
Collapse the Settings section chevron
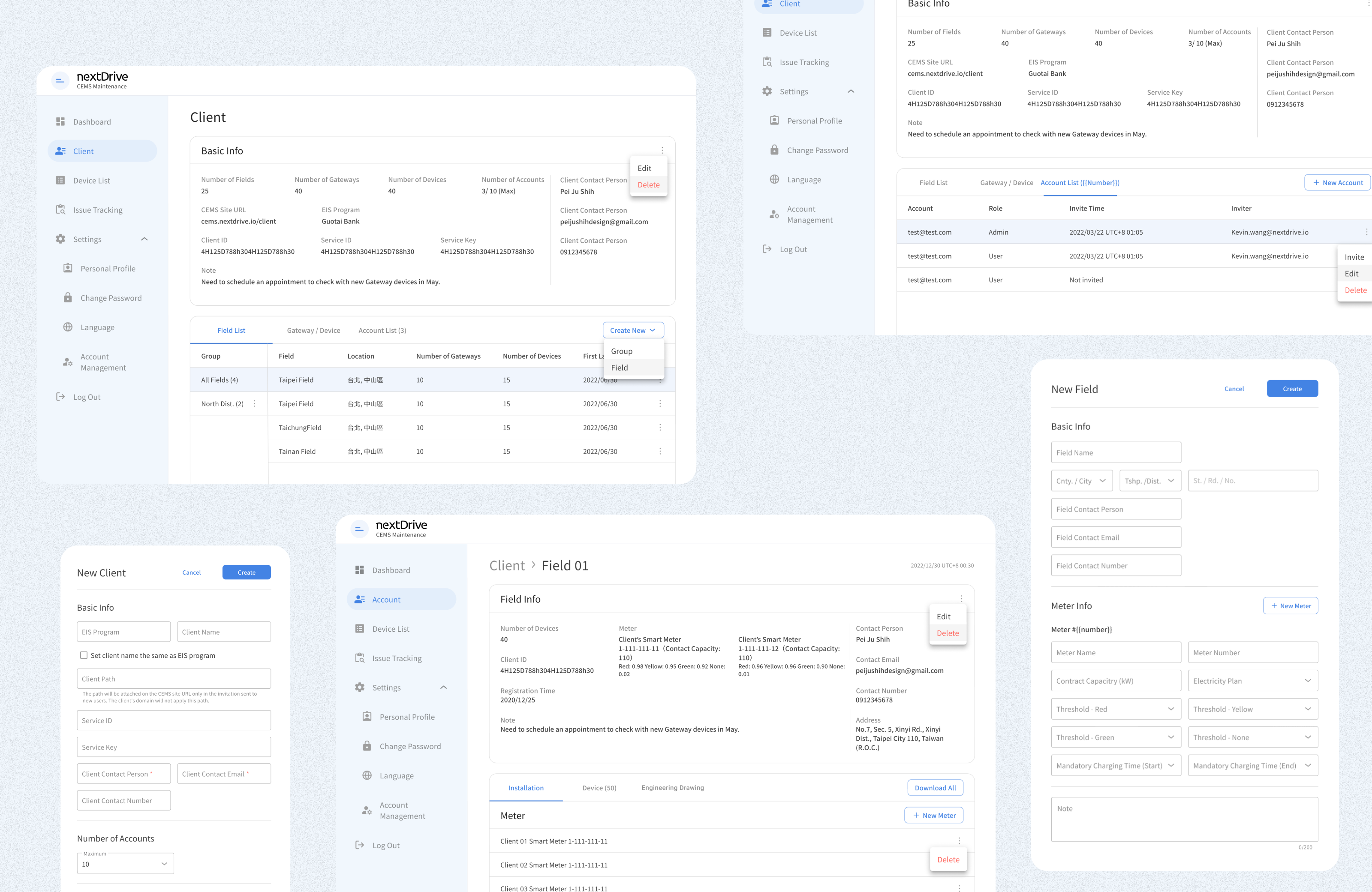click(x=144, y=239)
